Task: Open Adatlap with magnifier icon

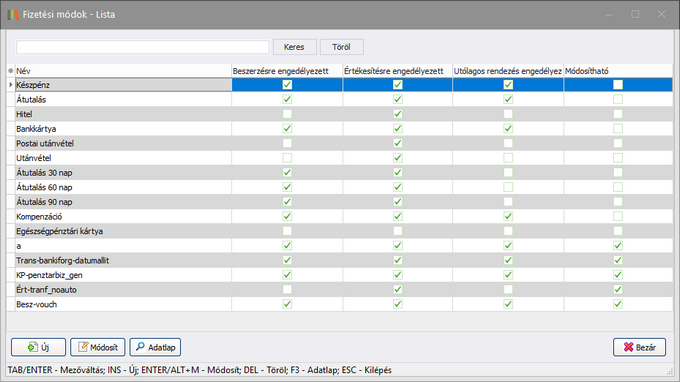Action: point(155,347)
